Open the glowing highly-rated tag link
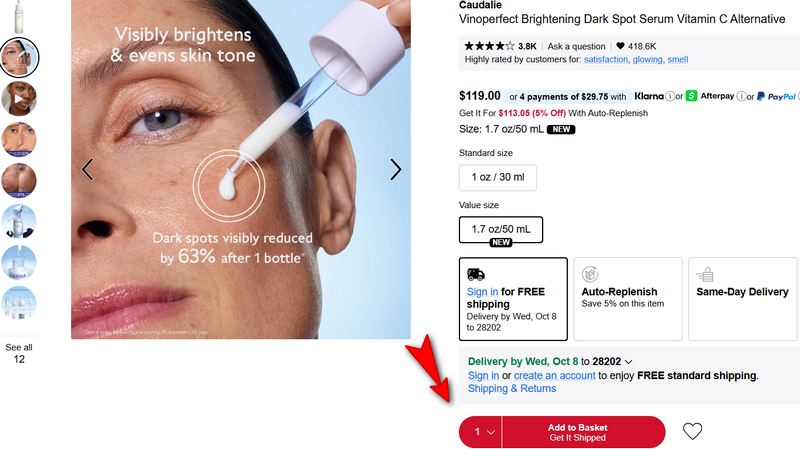Screen dimensions: 800x449 647,60
